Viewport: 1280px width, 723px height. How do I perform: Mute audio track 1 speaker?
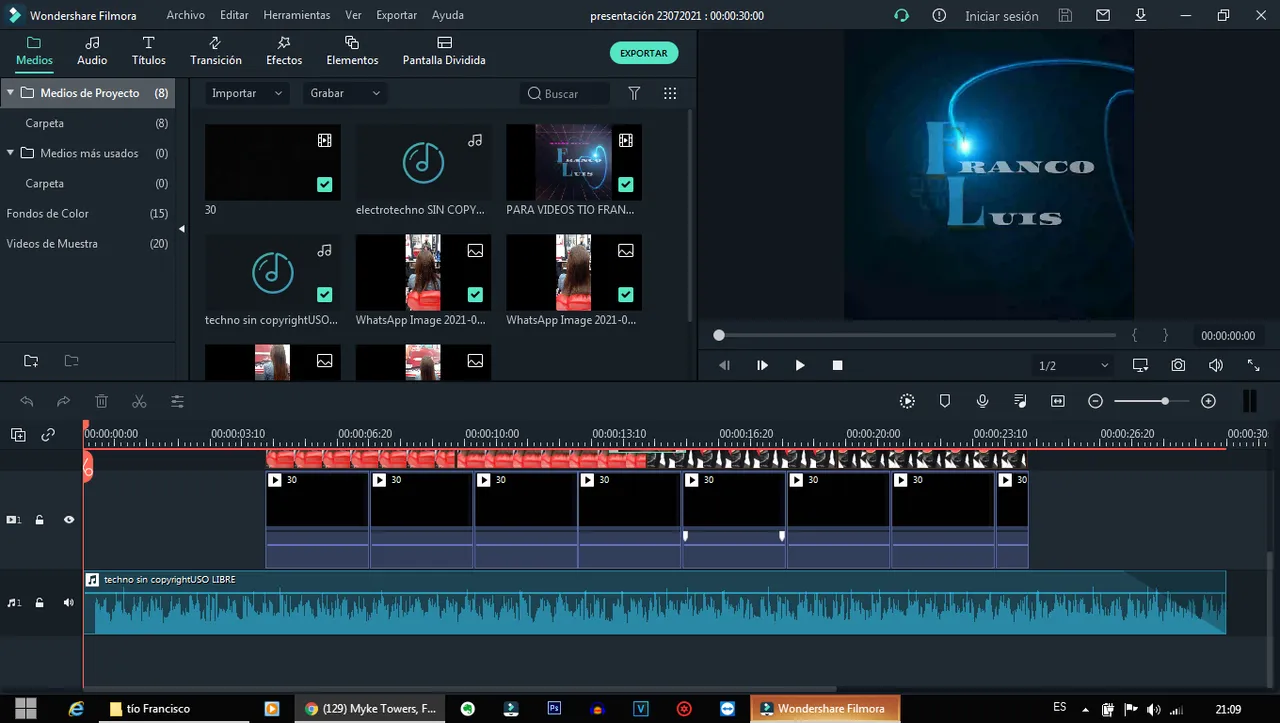tap(69, 603)
